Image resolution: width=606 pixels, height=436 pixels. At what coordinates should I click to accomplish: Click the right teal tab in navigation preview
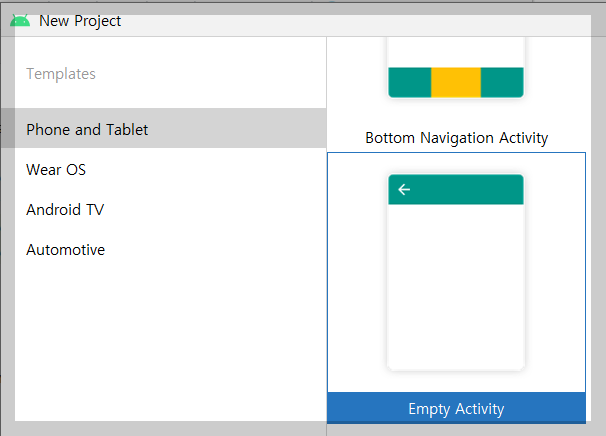[x=502, y=82]
